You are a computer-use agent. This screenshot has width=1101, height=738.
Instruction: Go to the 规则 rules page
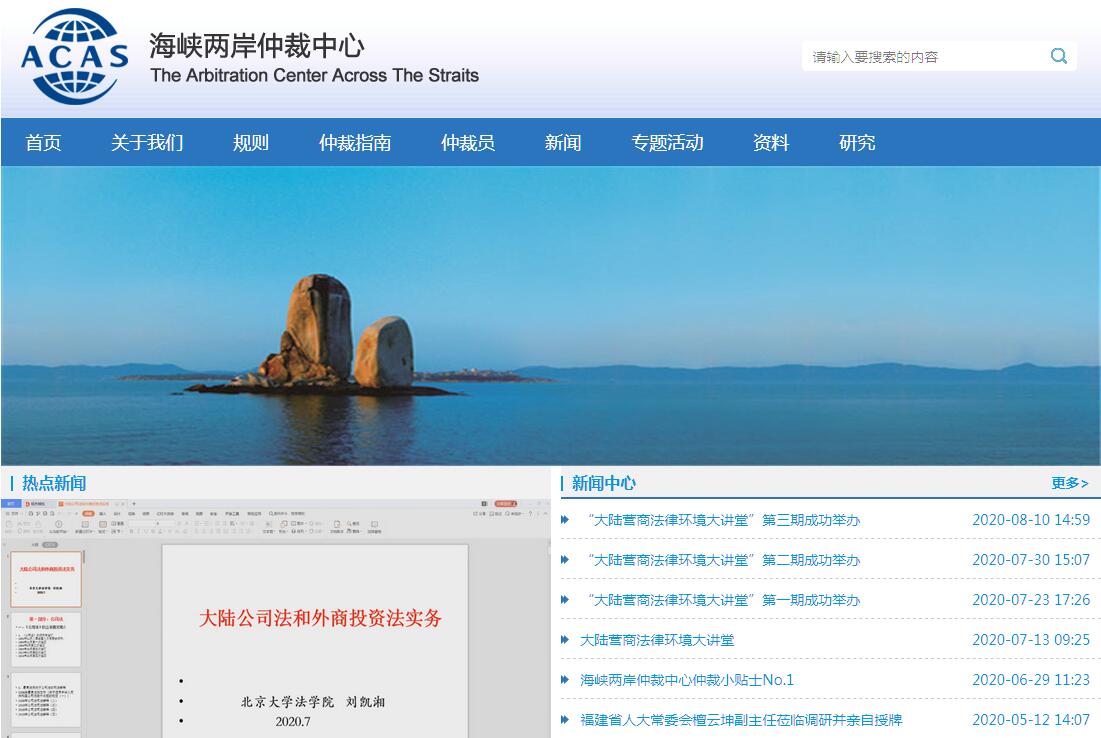[251, 143]
